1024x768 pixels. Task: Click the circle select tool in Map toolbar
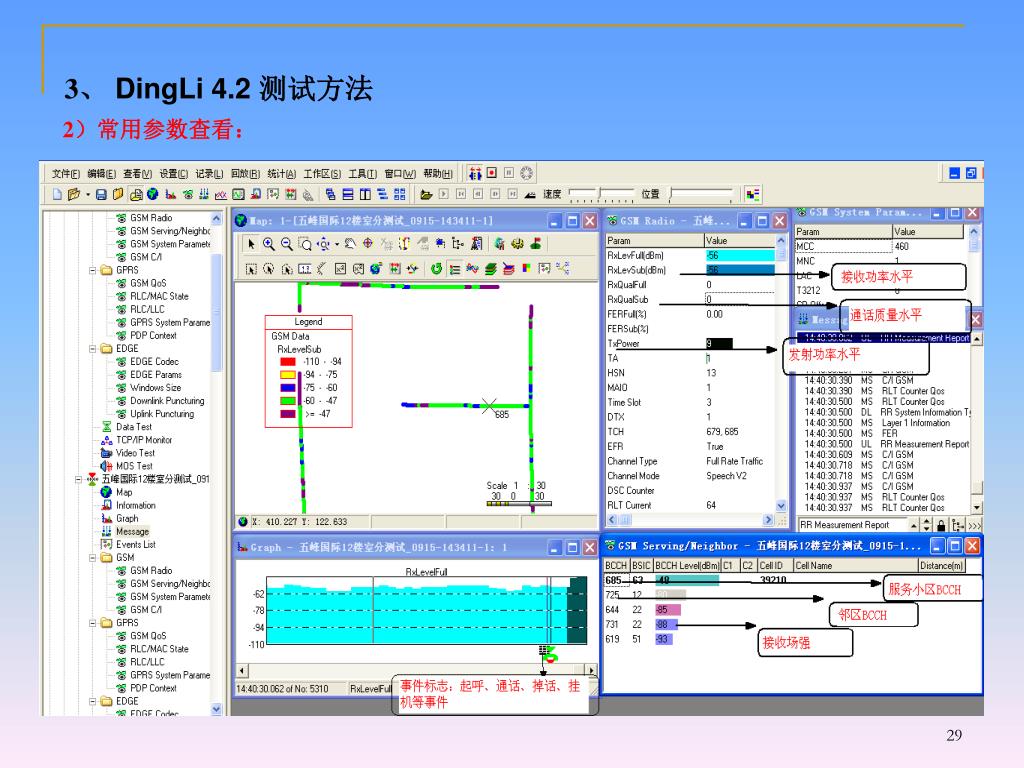click(x=268, y=268)
